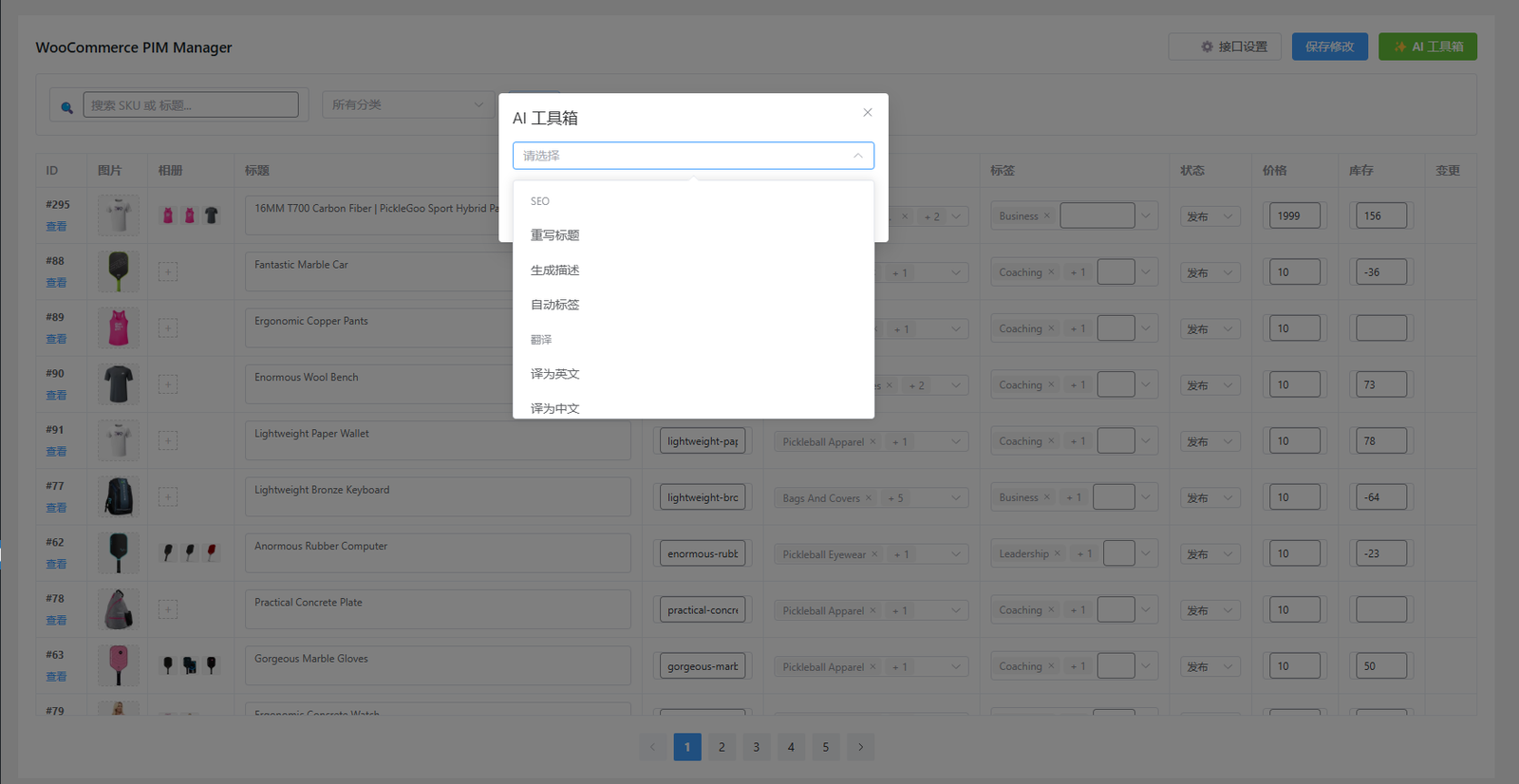The height and width of the screenshot is (784, 1519).
Task: Click 查看 link for product #63
Action: pyautogui.click(x=56, y=677)
